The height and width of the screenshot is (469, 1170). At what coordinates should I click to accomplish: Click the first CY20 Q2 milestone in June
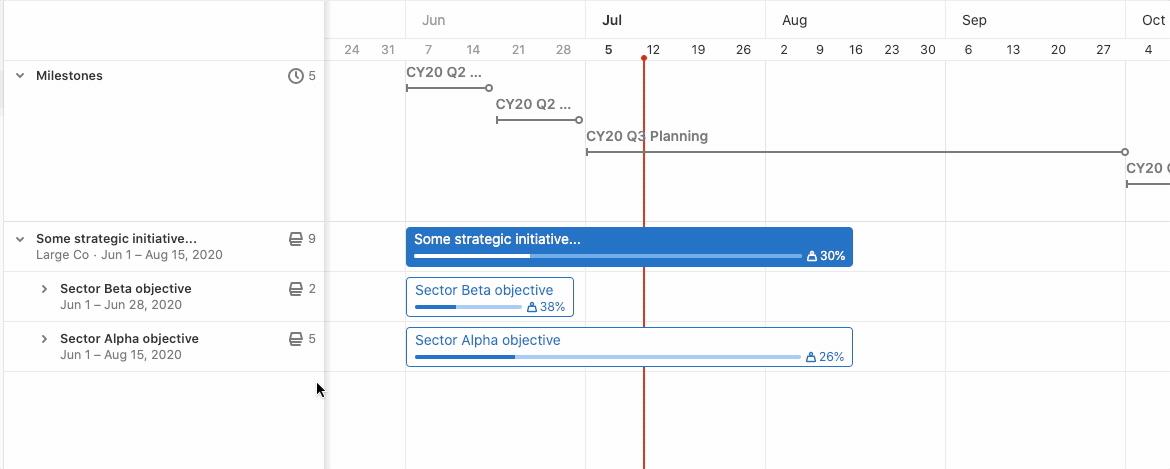(443, 73)
